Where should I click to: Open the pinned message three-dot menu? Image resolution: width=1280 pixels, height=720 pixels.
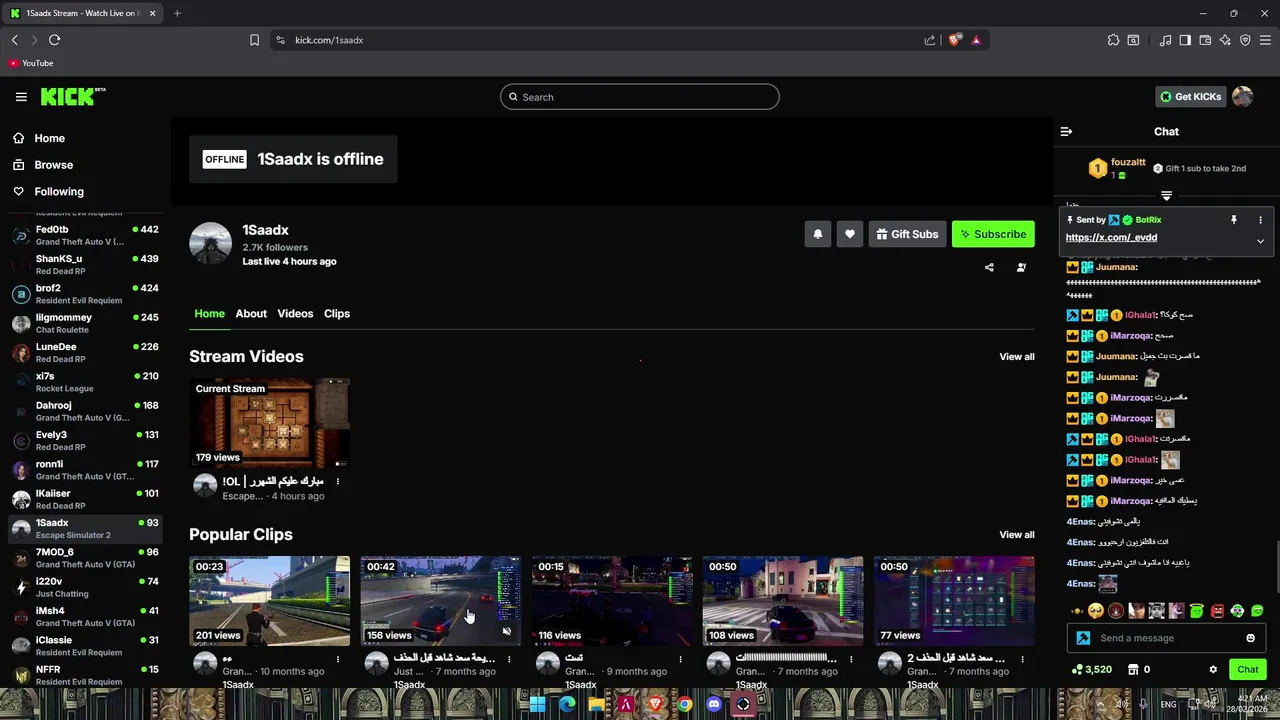pyautogui.click(x=1260, y=220)
